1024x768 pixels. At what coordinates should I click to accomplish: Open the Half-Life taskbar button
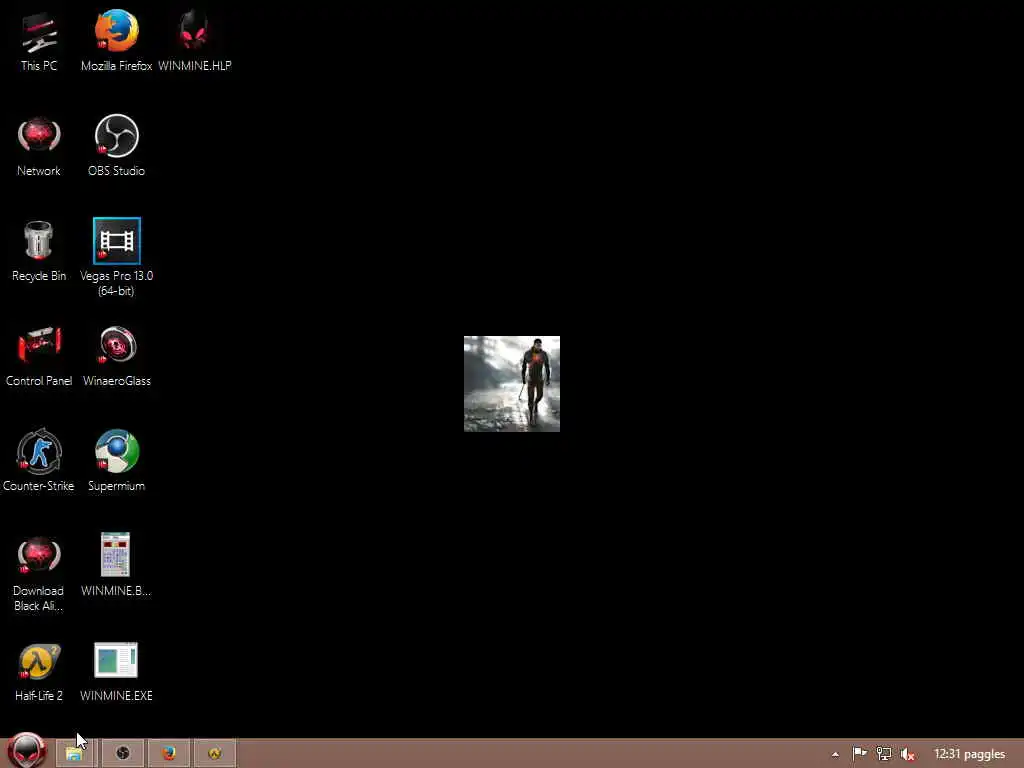(x=215, y=754)
